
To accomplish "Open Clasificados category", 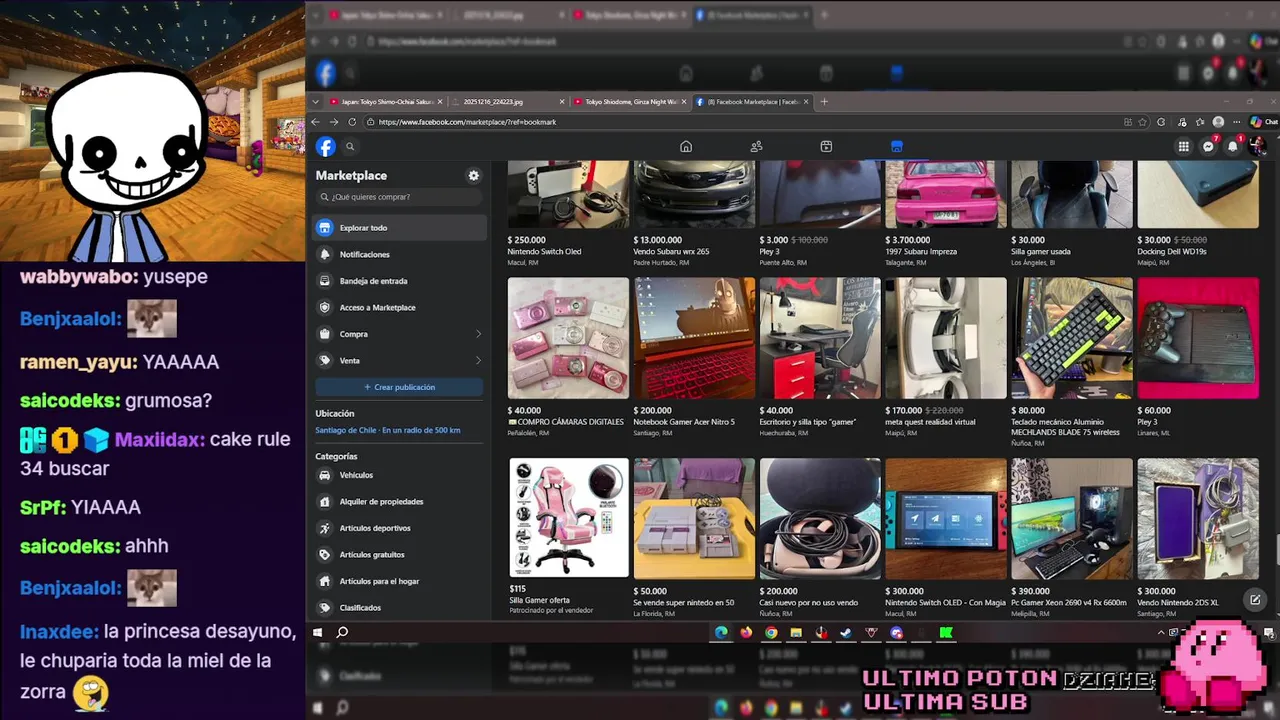I will click(x=399, y=608).
